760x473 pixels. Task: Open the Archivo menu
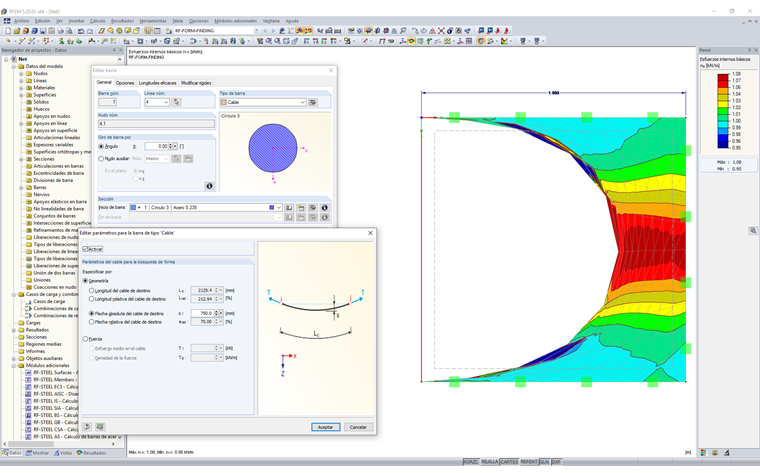click(21, 21)
